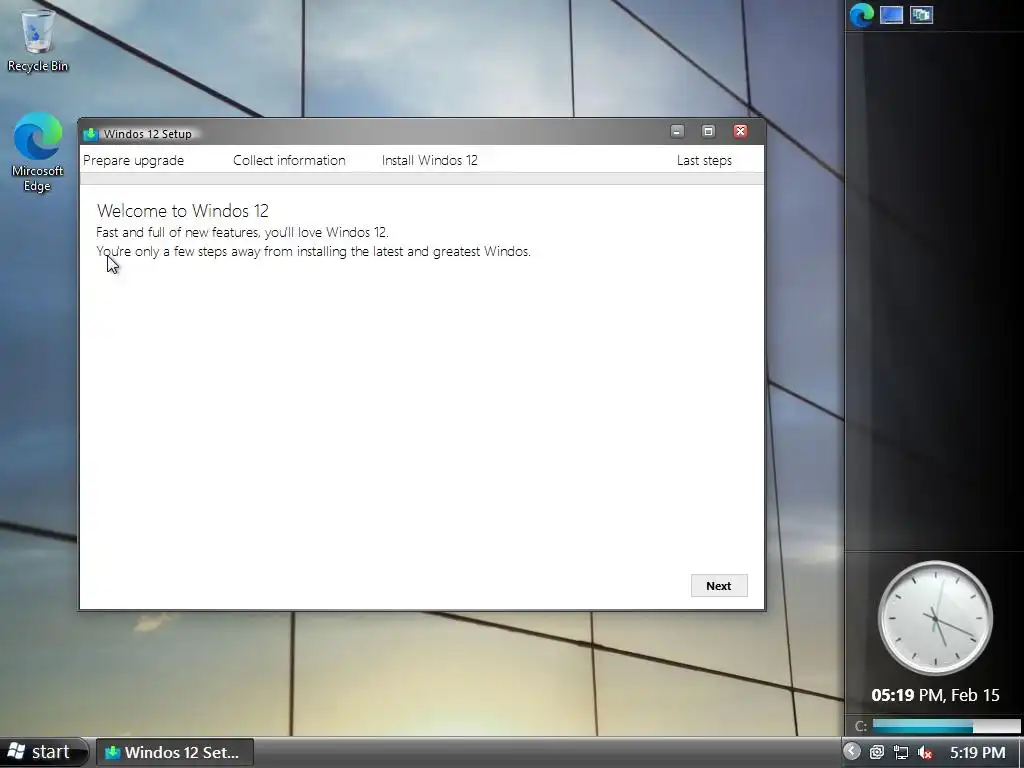1024x768 pixels.
Task: Close the Windos 12 Setup window
Action: click(x=741, y=131)
